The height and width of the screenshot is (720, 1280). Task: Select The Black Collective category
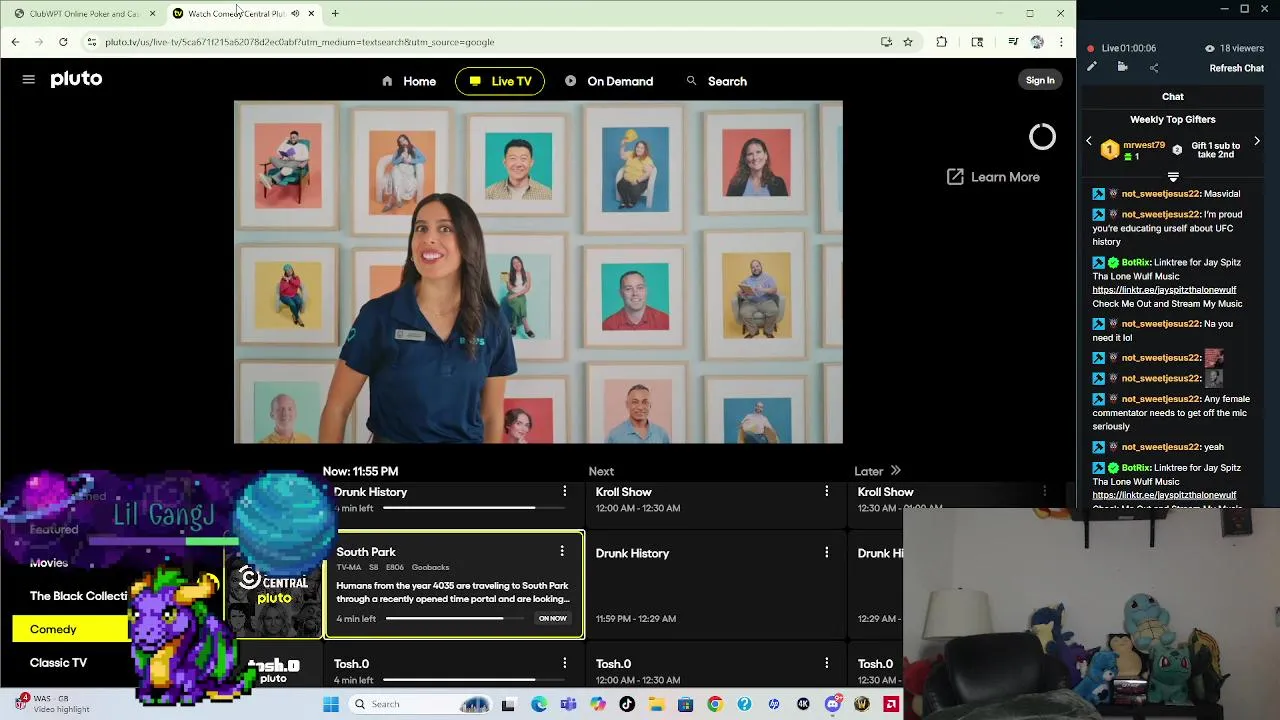[79, 595]
